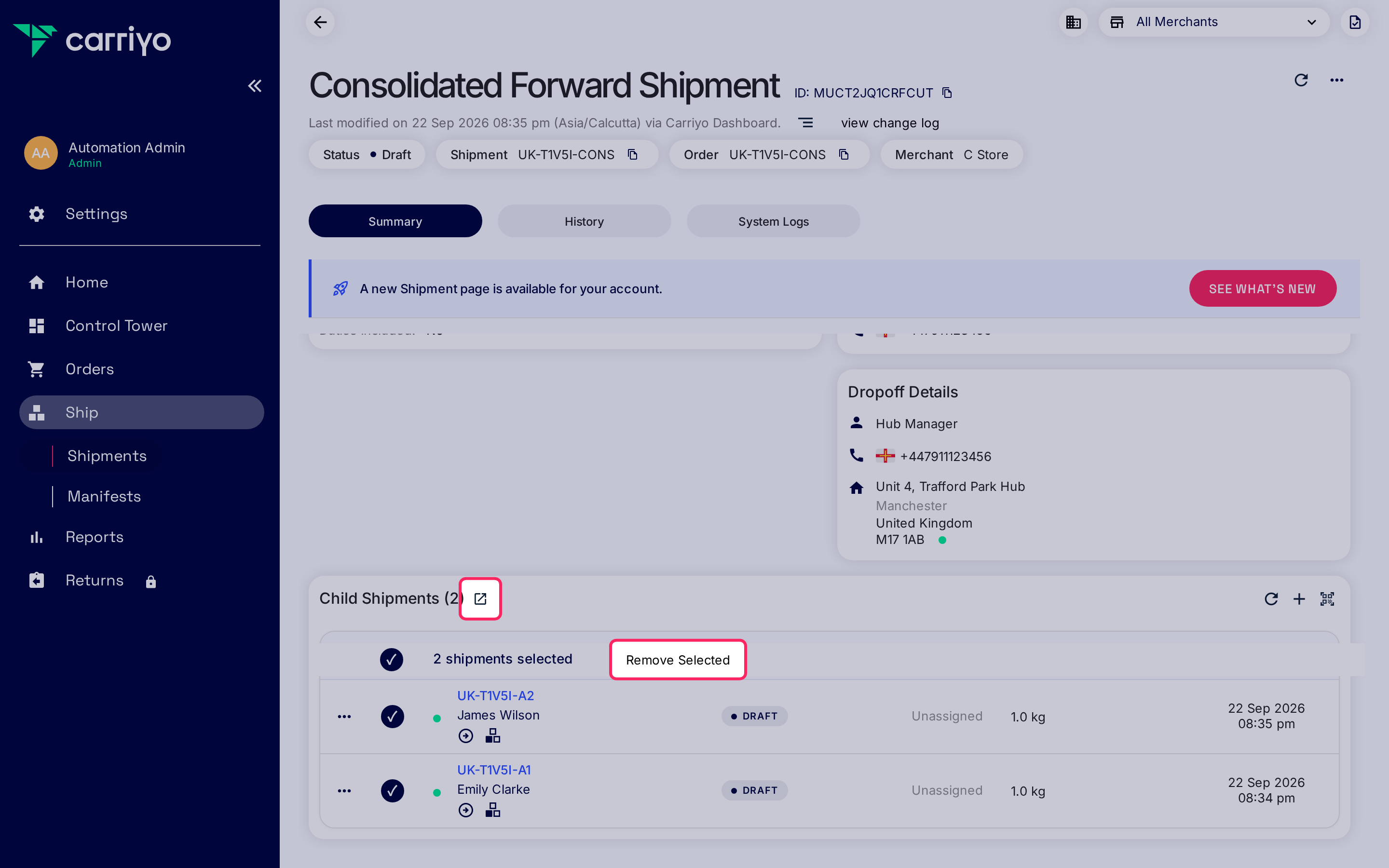The image size is (1389, 868).
Task: Open Child Shipments in new window icon
Action: tap(480, 599)
